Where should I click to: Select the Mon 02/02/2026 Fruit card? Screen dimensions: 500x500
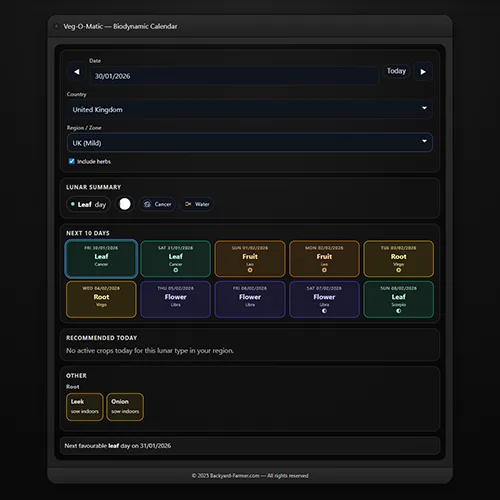pos(324,259)
